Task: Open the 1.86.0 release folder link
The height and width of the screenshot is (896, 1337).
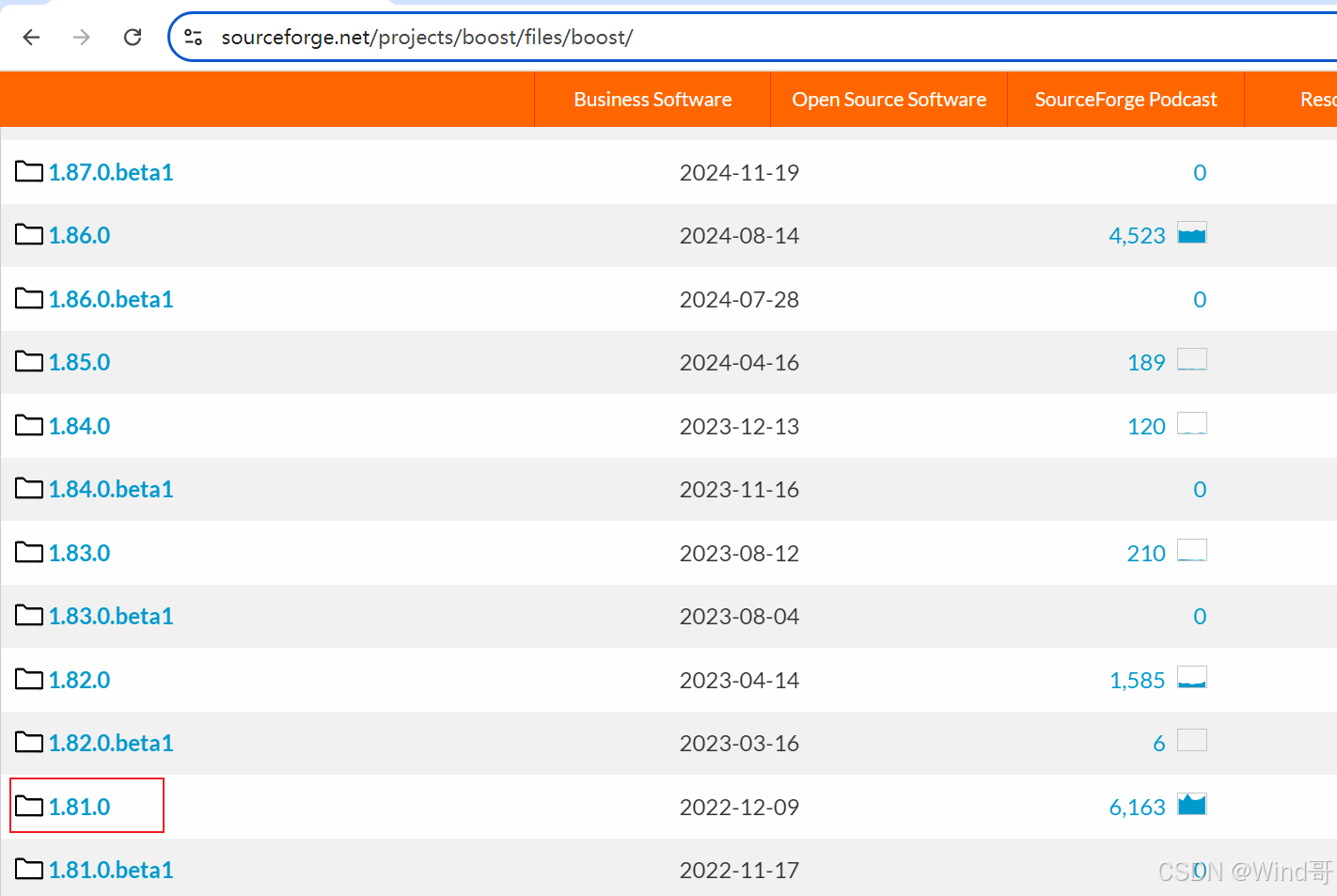Action: click(79, 234)
